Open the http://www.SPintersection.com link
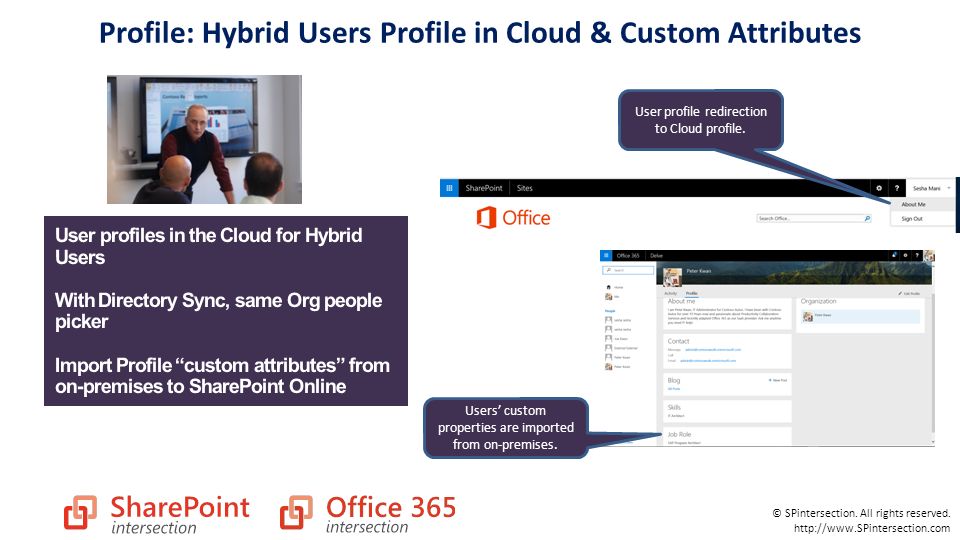This screenshot has height=540, width=960. pyautogui.click(x=872, y=528)
